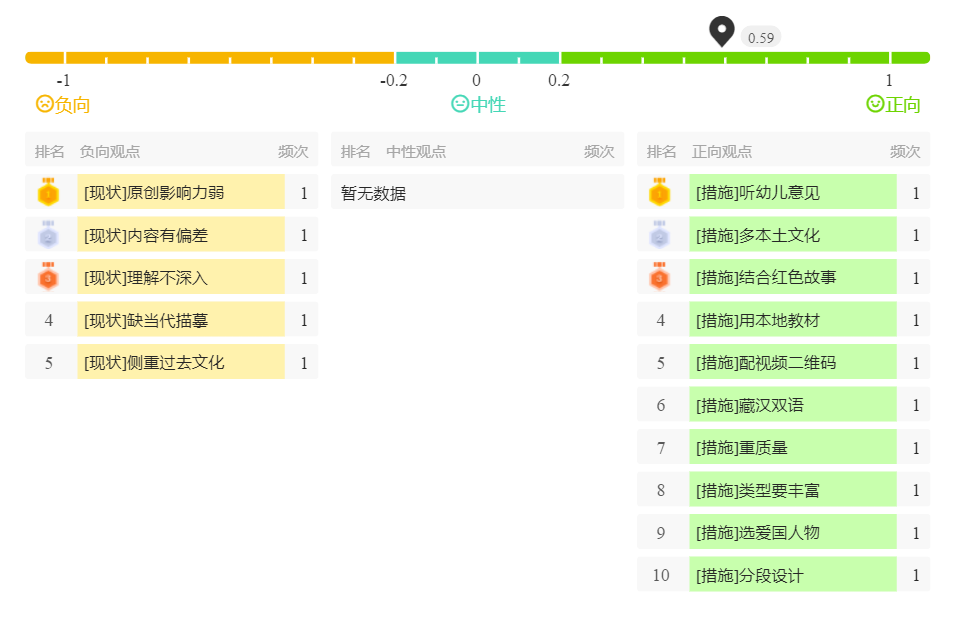Viewport: 956px width, 625px height.
Task: Select the [现状]缺当代描摹 row
Action: point(171,320)
